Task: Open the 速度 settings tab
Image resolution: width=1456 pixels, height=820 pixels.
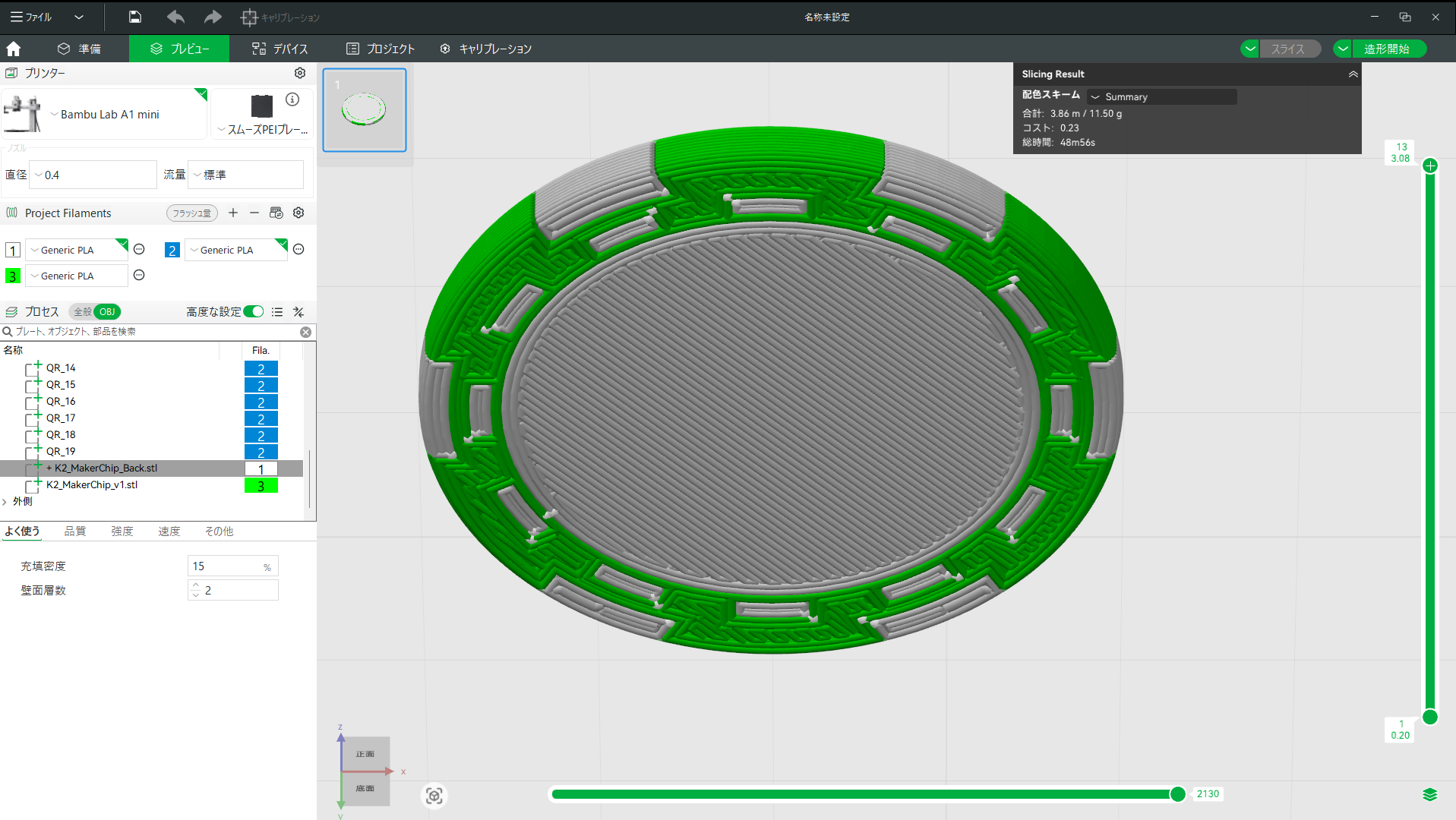Action: pyautogui.click(x=169, y=531)
